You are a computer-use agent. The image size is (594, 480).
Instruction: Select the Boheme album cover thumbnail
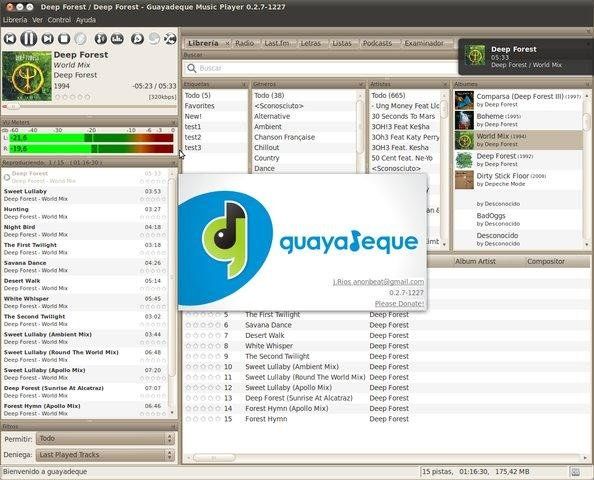(464, 120)
